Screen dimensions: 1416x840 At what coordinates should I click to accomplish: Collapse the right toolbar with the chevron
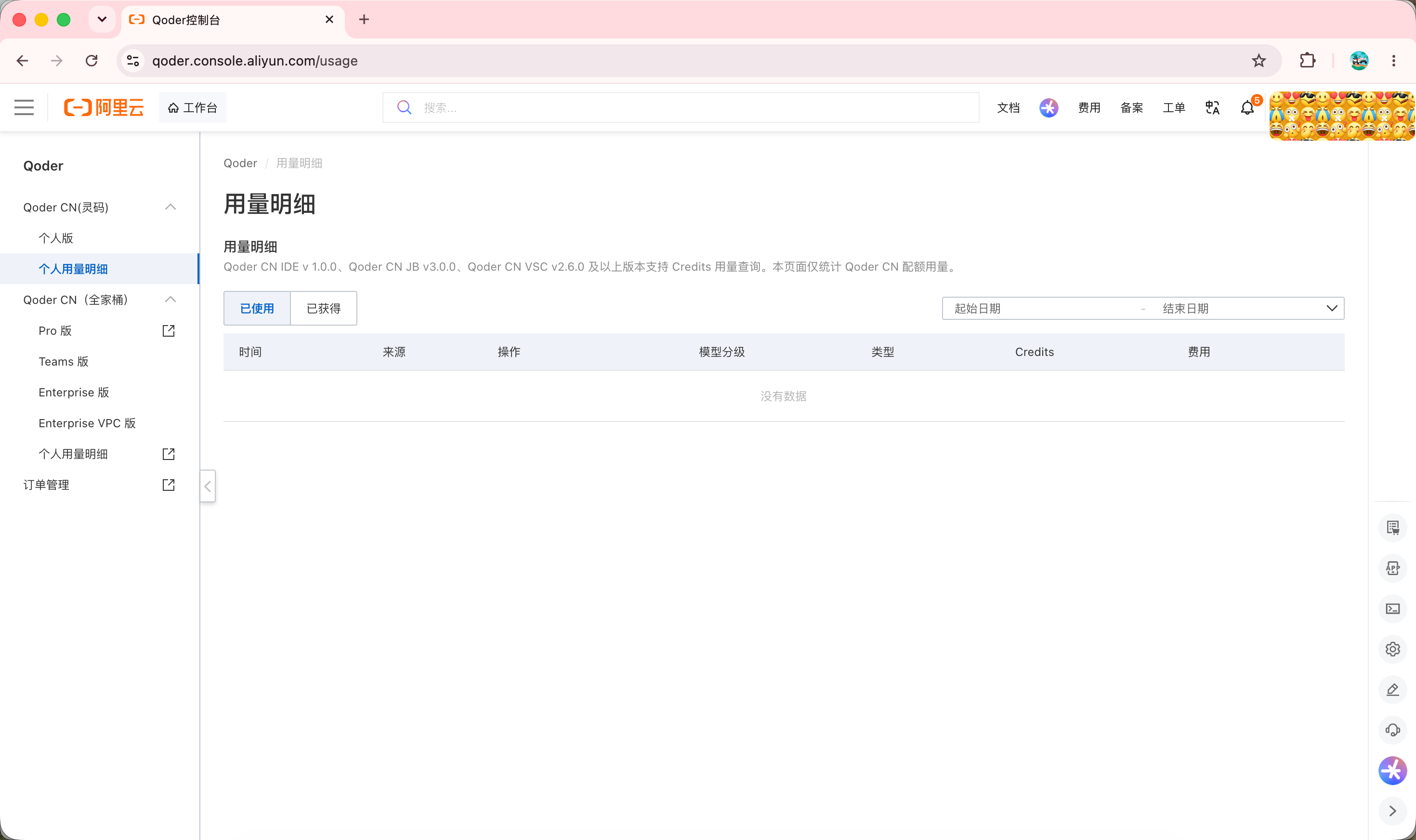[x=1392, y=811]
